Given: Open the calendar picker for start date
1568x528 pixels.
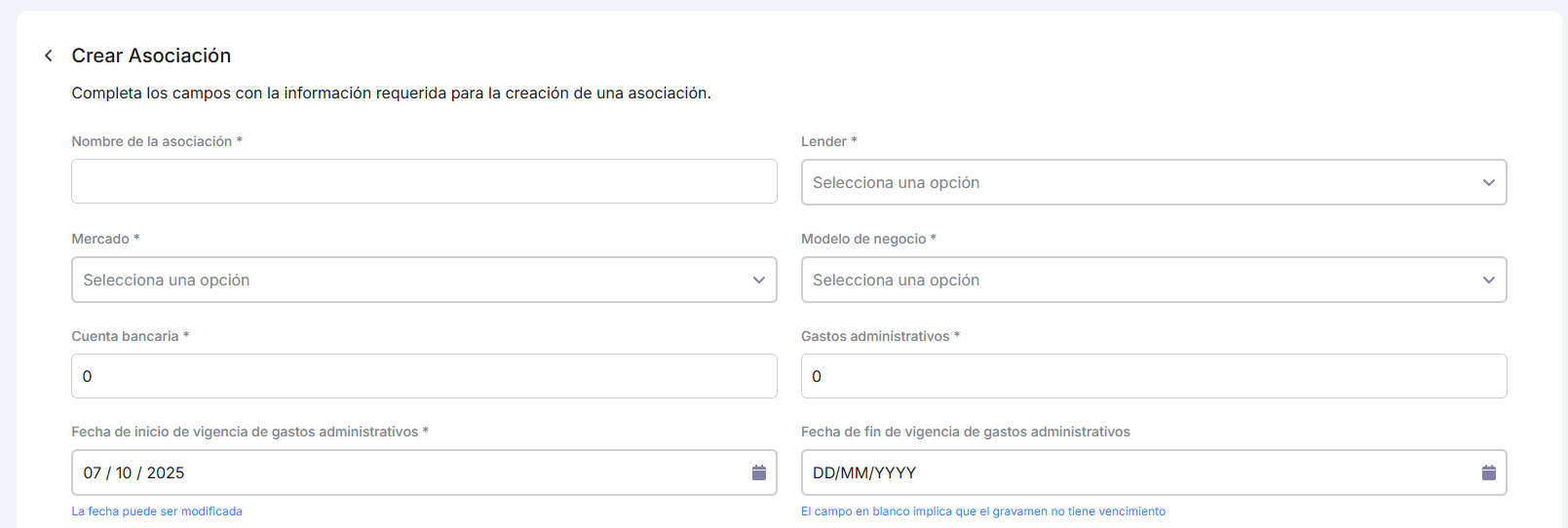Looking at the screenshot, I should 758,472.
